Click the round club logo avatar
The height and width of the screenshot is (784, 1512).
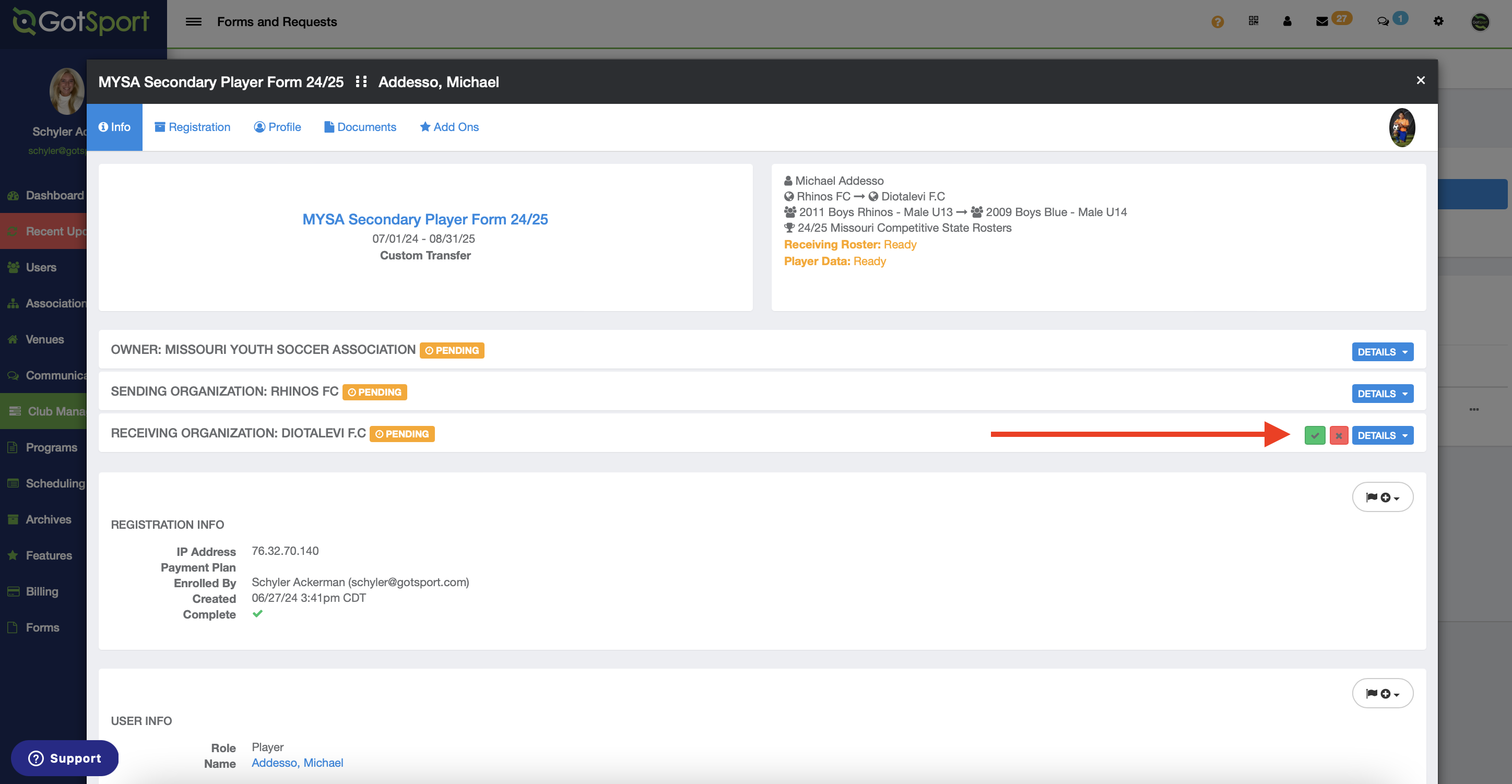(1480, 22)
